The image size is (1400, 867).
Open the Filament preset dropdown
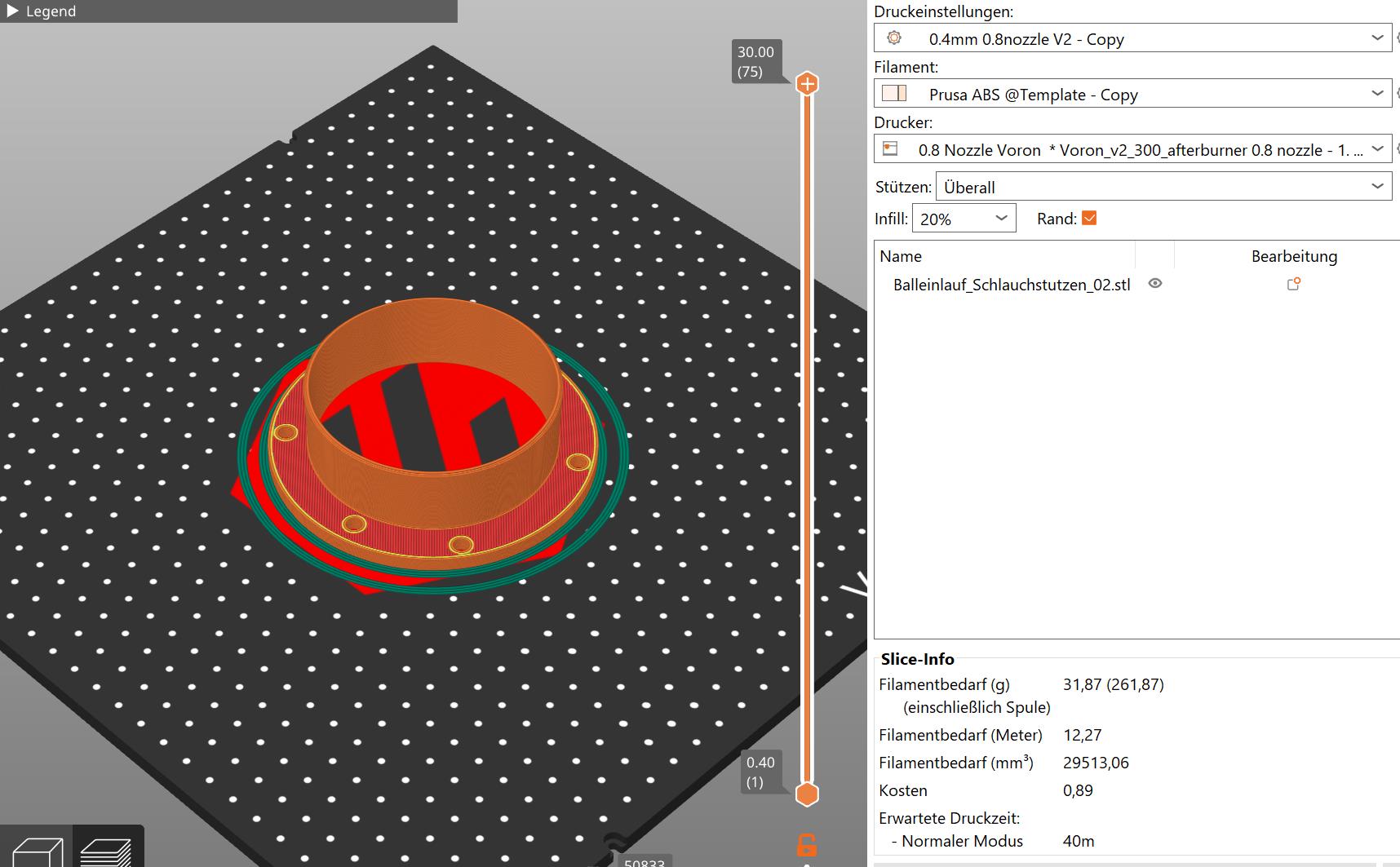pos(1132,94)
